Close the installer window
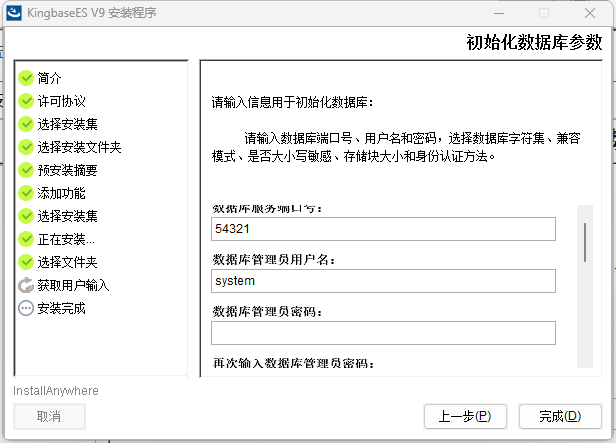616x443 pixels. click(x=590, y=13)
